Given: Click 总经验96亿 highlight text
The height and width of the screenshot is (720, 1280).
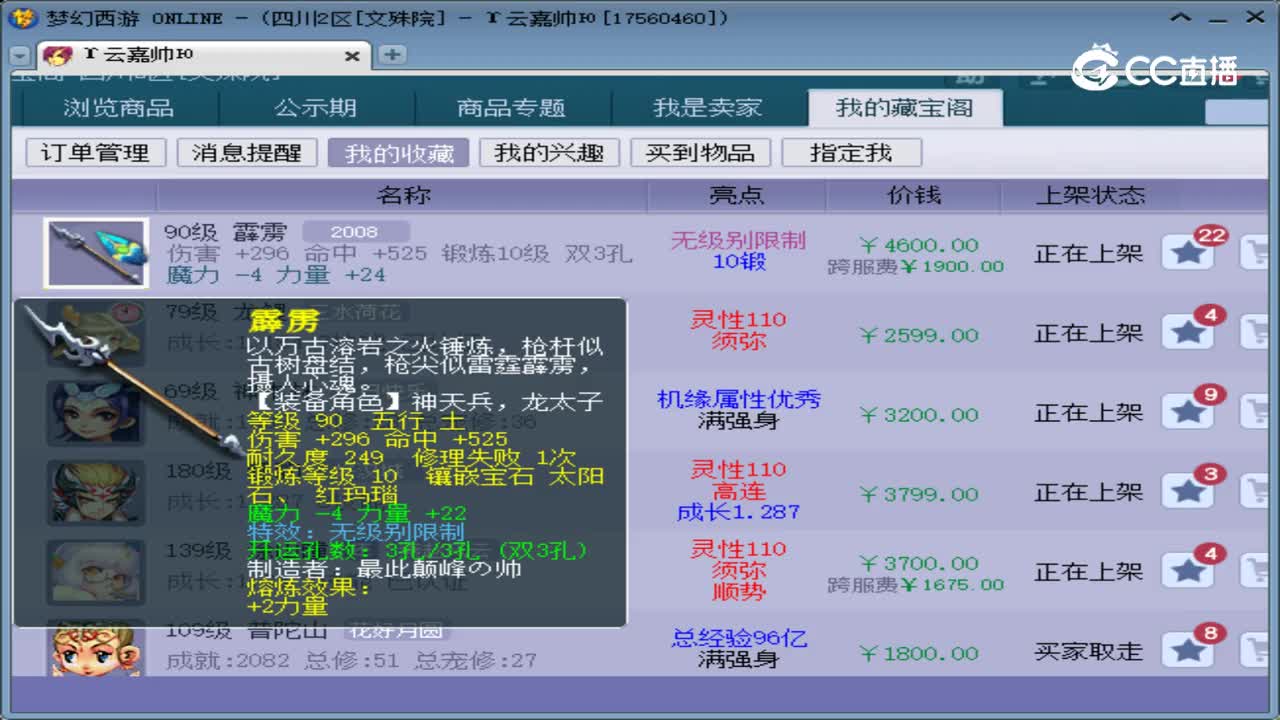Looking at the screenshot, I should click(x=738, y=638).
